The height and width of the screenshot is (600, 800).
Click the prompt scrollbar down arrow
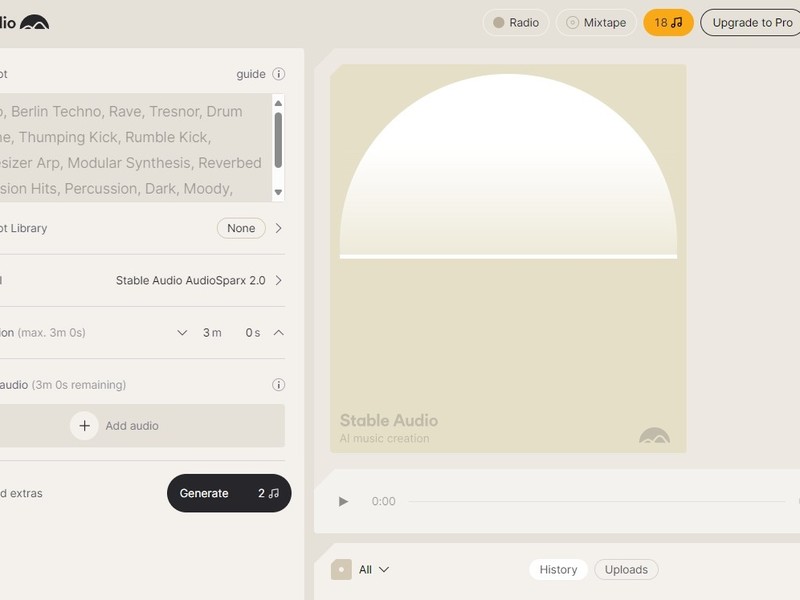pos(278,192)
